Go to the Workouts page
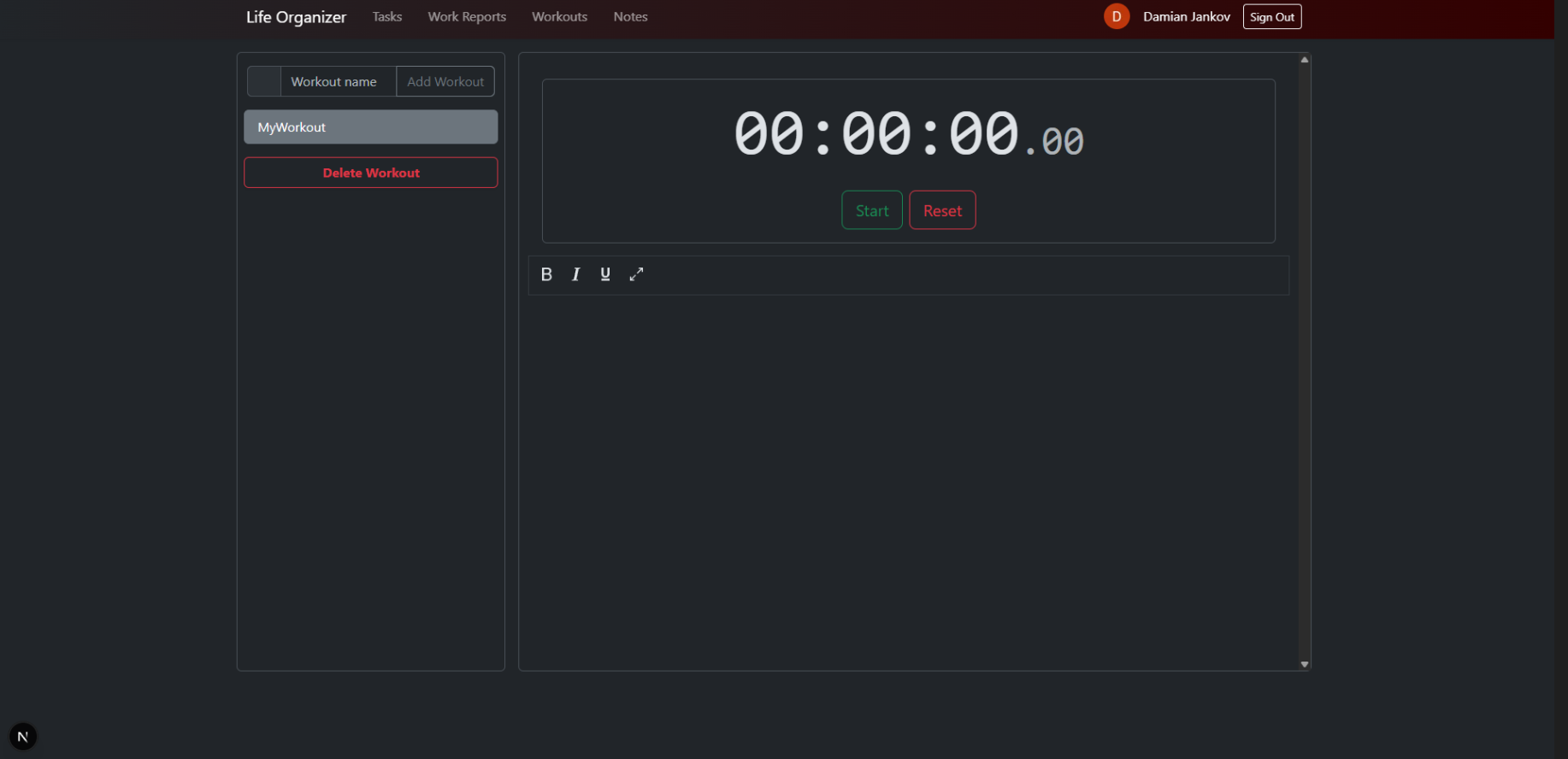This screenshot has width=1568, height=759. [x=559, y=16]
